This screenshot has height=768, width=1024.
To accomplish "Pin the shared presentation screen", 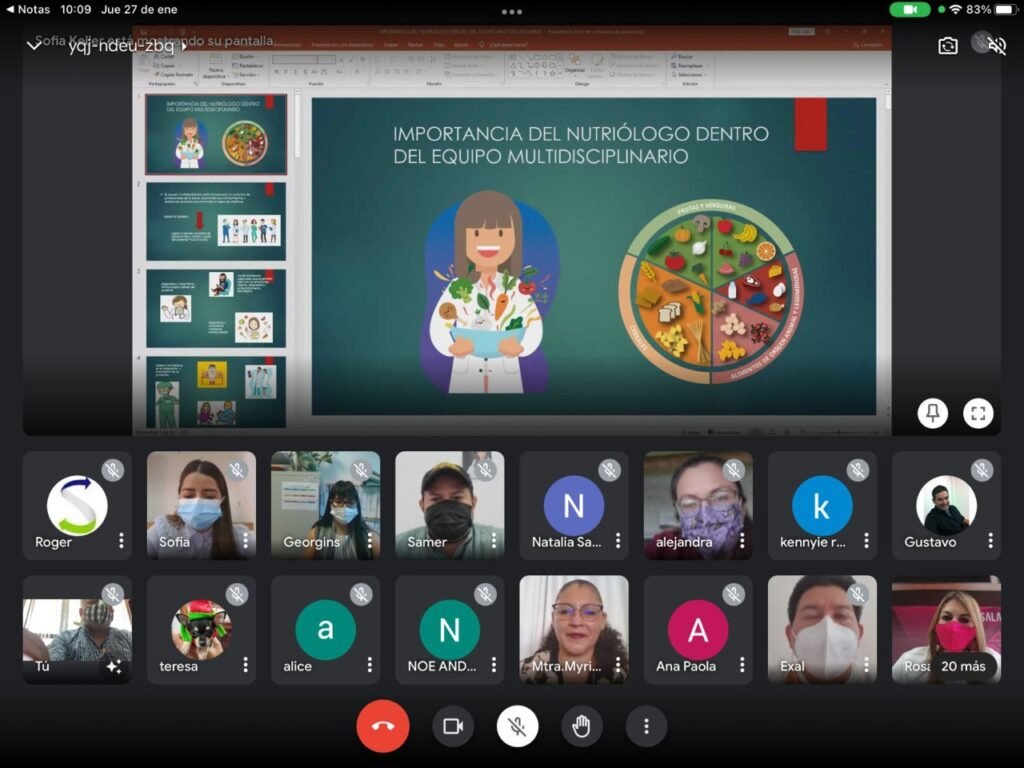I will 932,414.
